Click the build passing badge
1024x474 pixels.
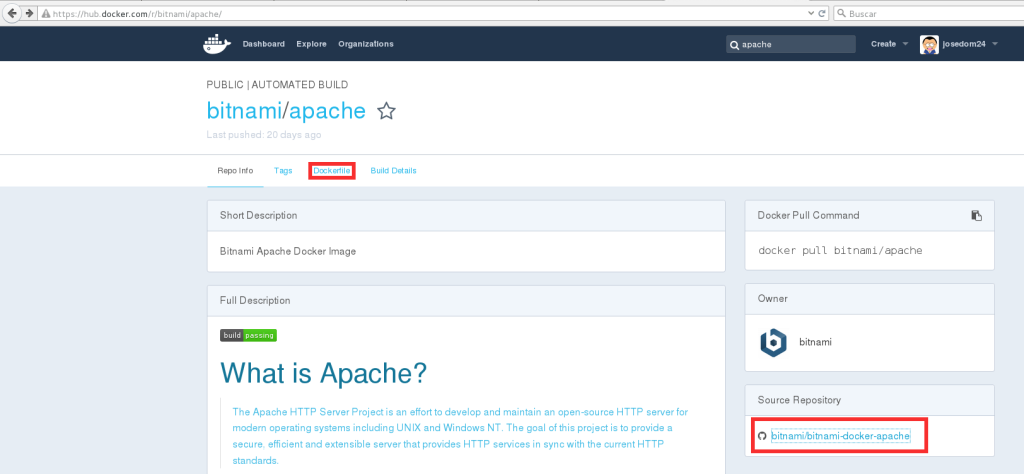[248, 335]
